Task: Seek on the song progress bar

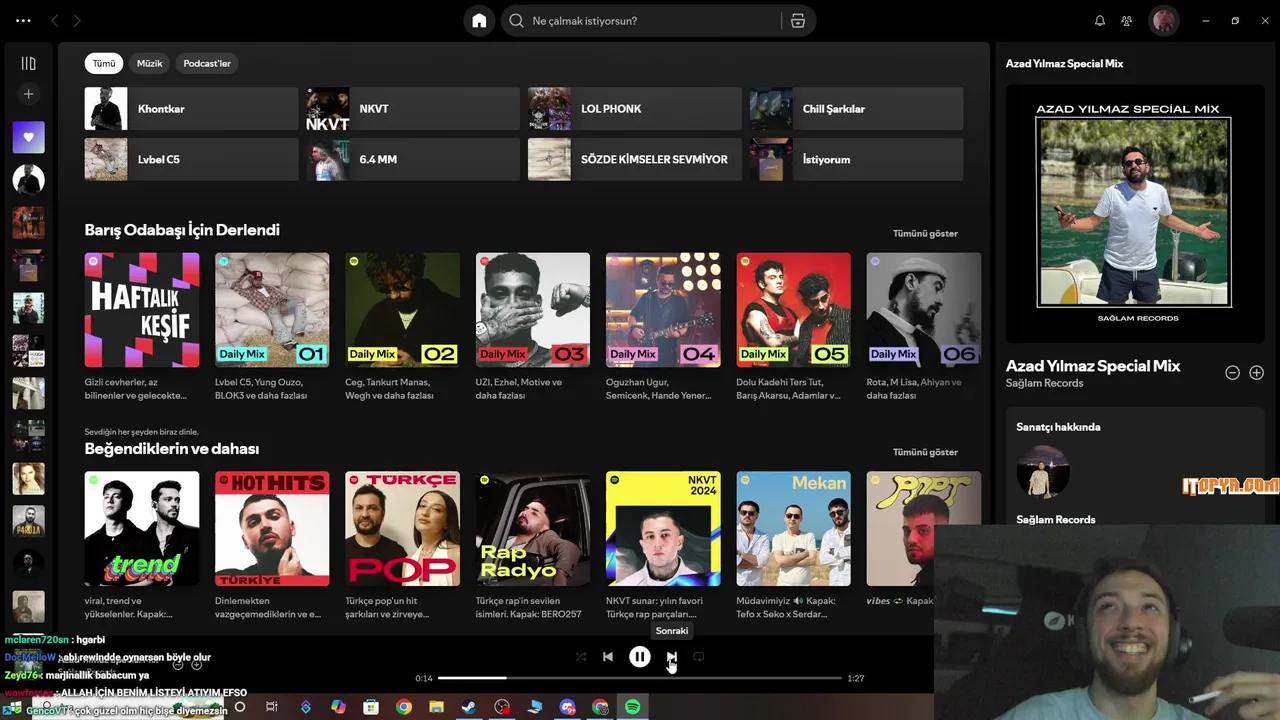Action: click(640, 678)
